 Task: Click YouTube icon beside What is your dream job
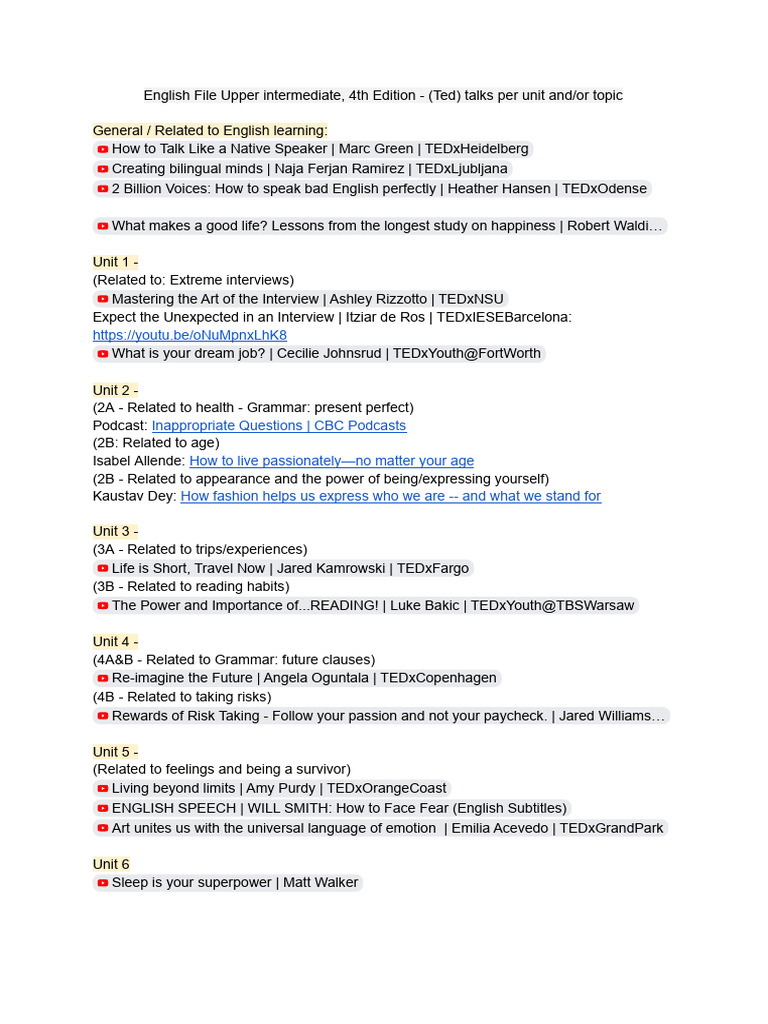click(x=103, y=354)
